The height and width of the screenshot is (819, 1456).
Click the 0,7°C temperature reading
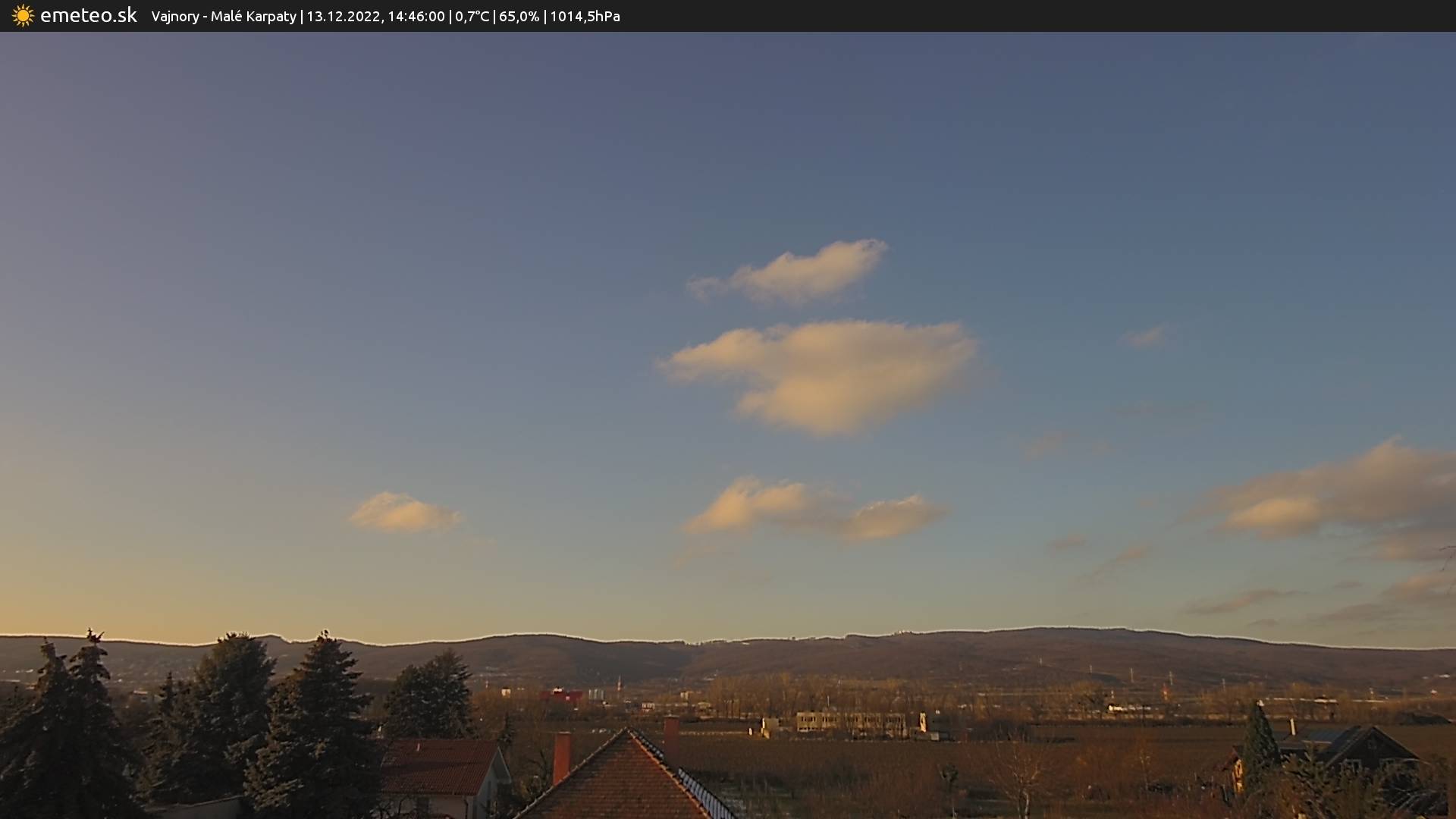(x=472, y=17)
